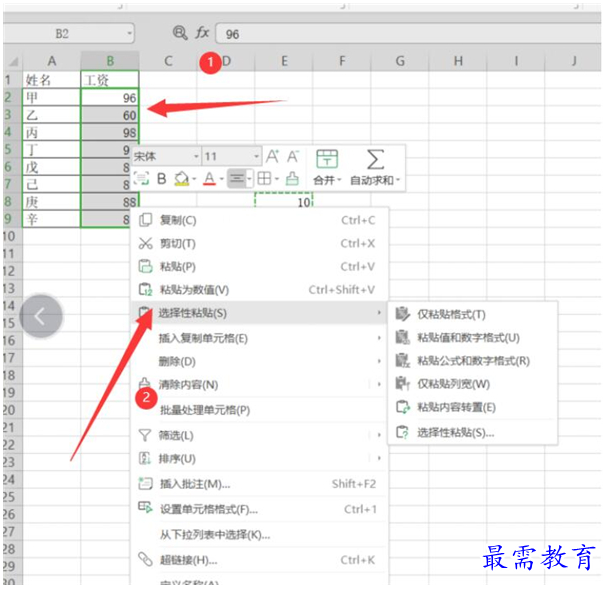This screenshot has height=589, width=604.
Task: Select 设置单元格格式(F)... entry
Action: (259, 509)
